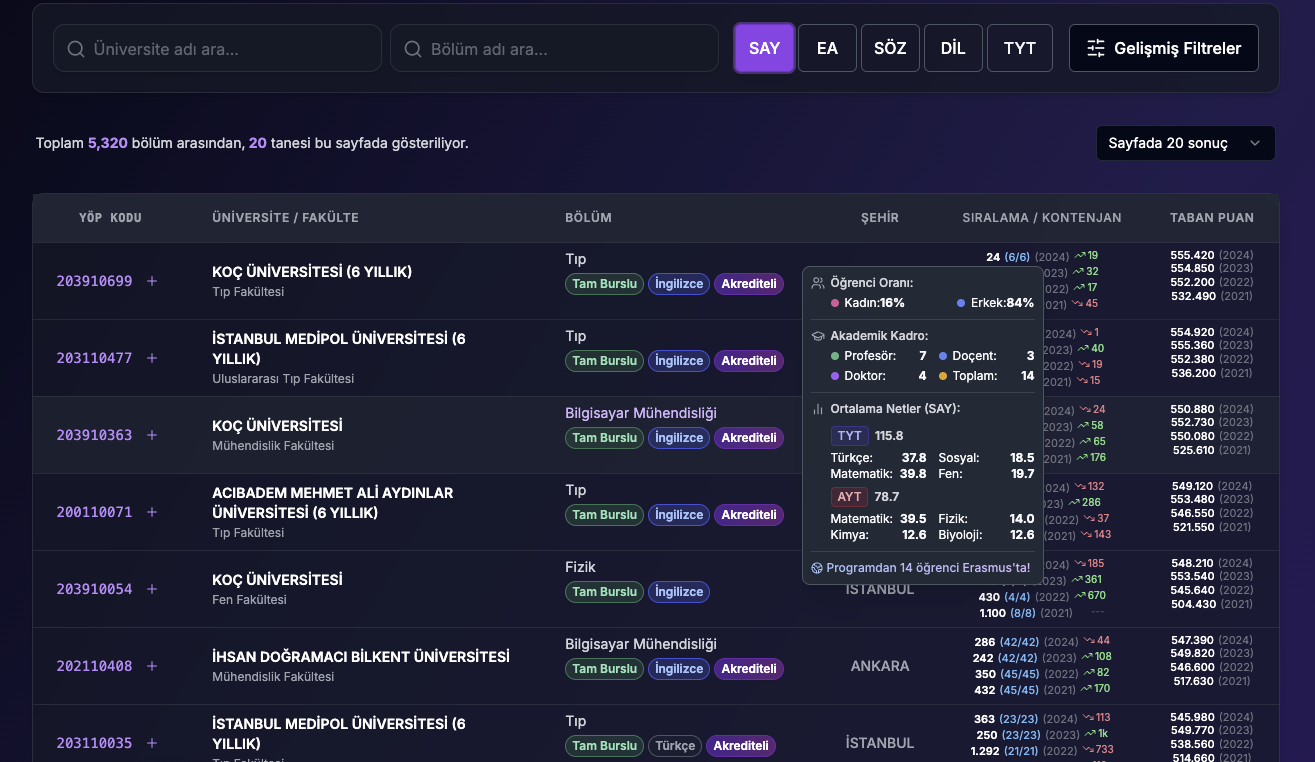Click Fizik department in Koç row

click(580, 567)
